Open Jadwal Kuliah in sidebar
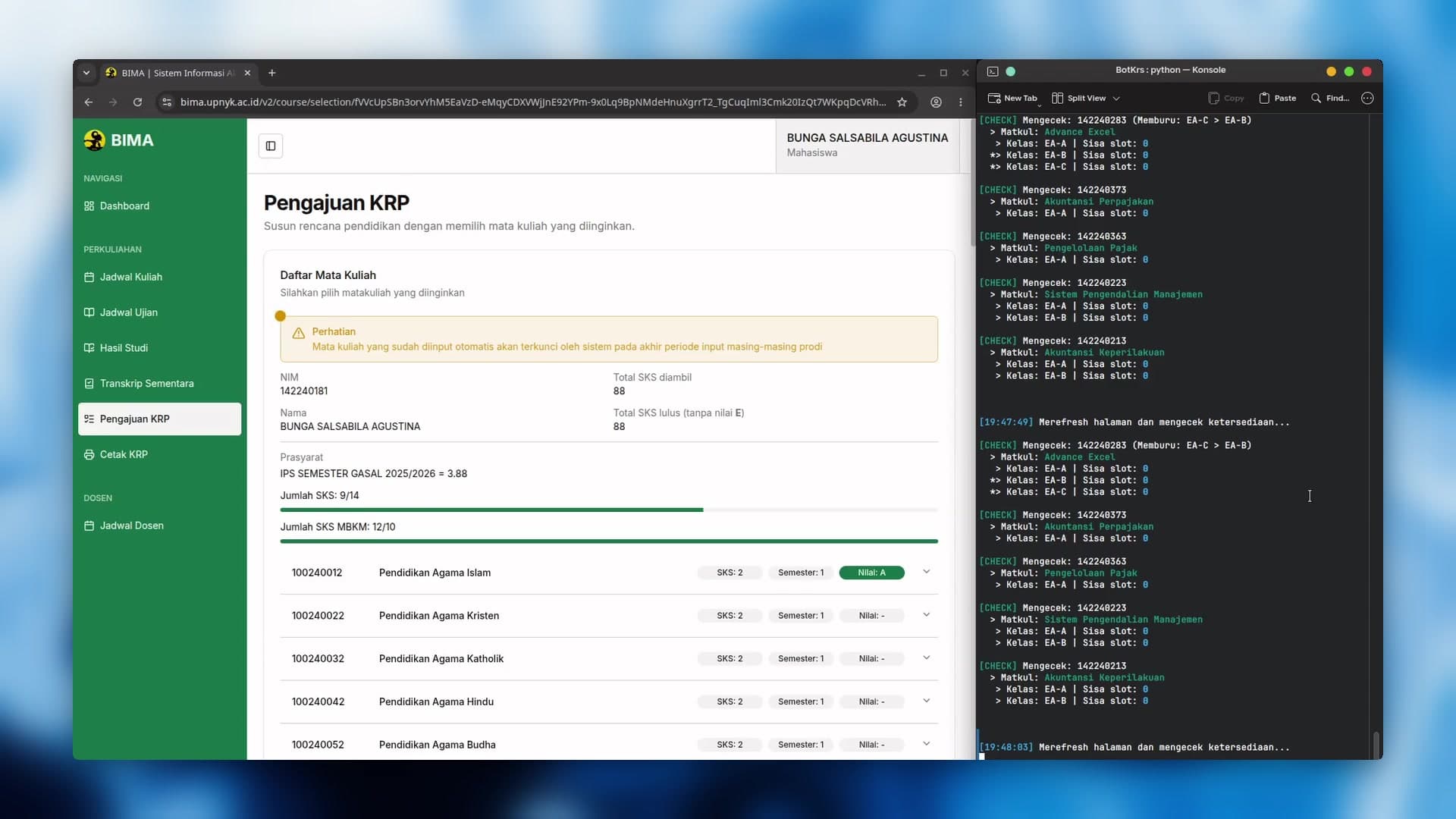The image size is (1456, 819). coord(159,277)
